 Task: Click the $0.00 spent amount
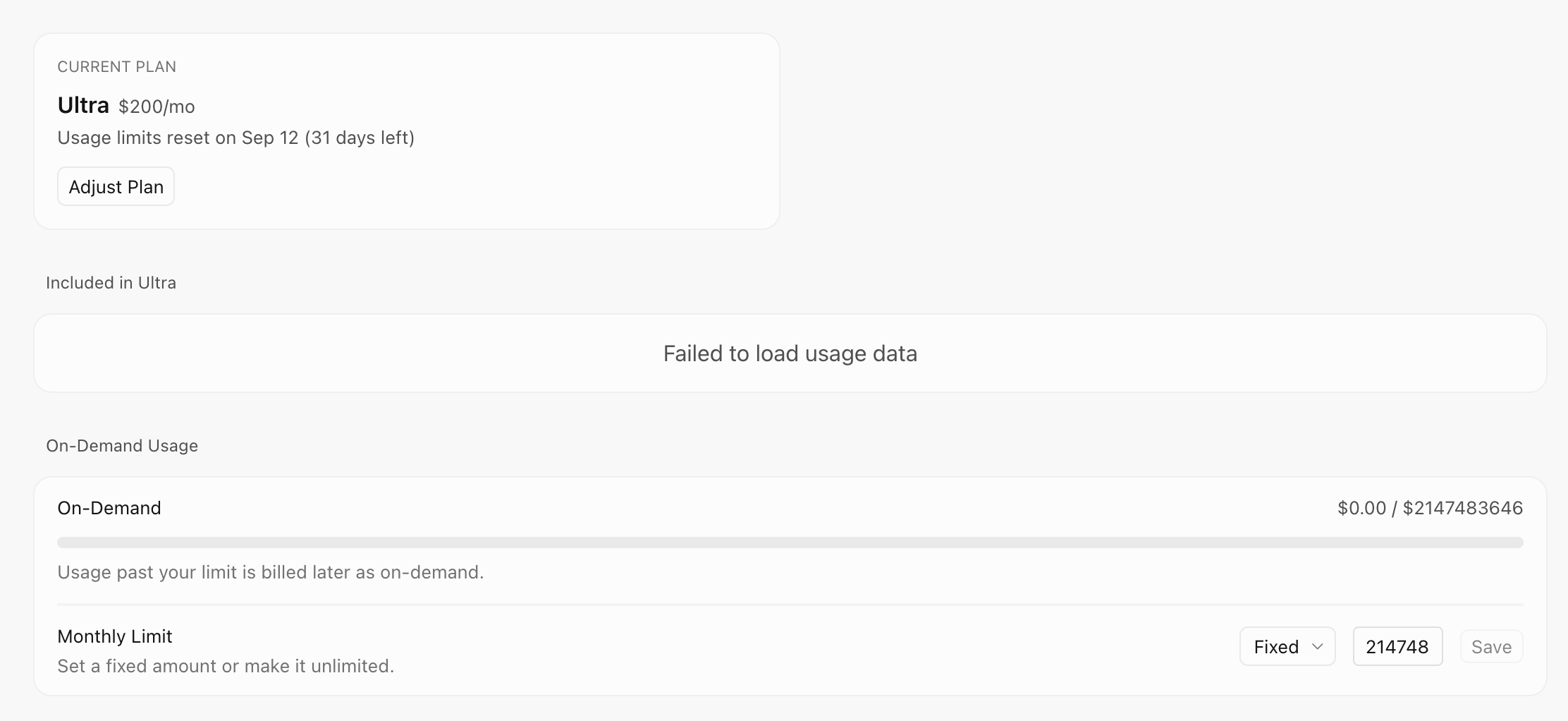point(1361,508)
